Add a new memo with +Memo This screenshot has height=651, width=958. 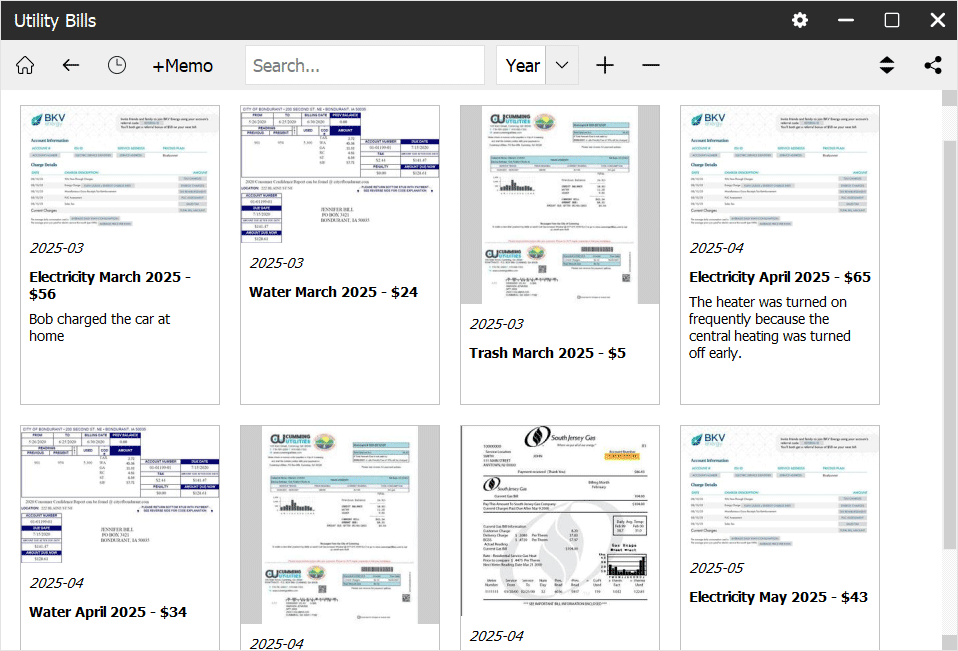182,65
